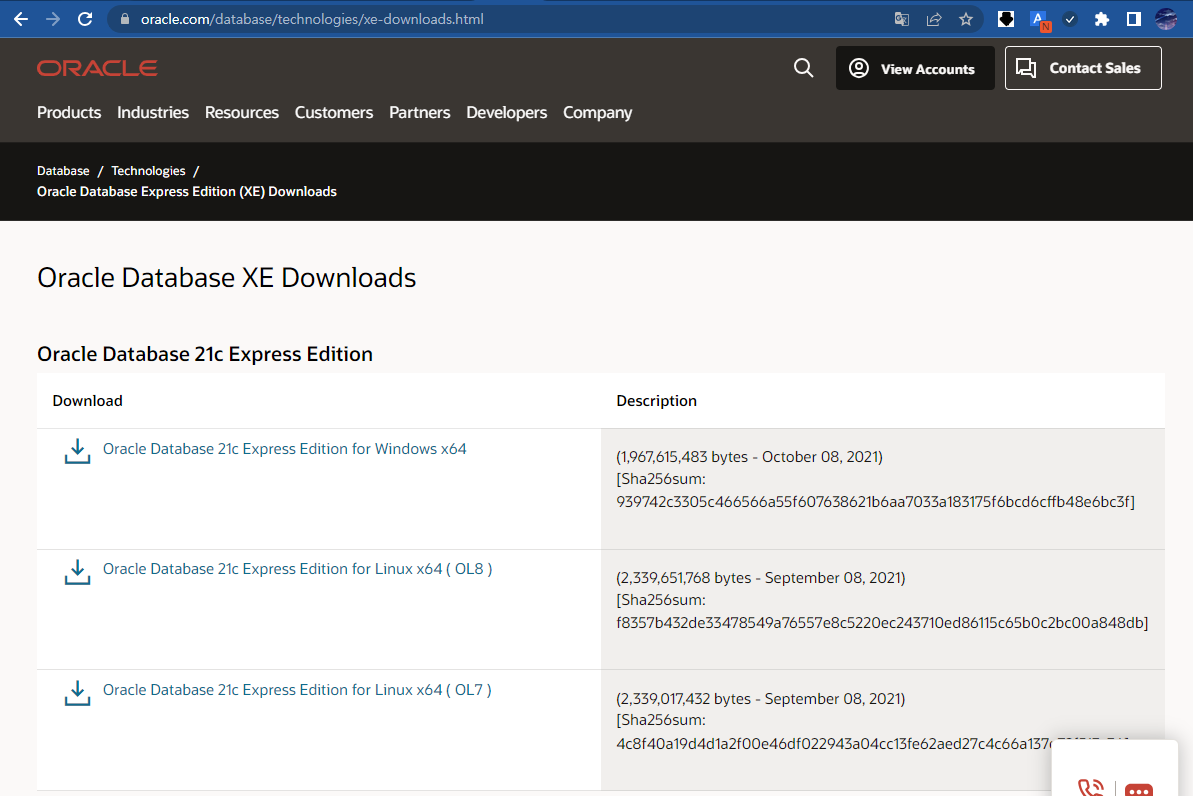Click the View Accounts button
Viewport: 1193px width, 796px height.
click(915, 68)
